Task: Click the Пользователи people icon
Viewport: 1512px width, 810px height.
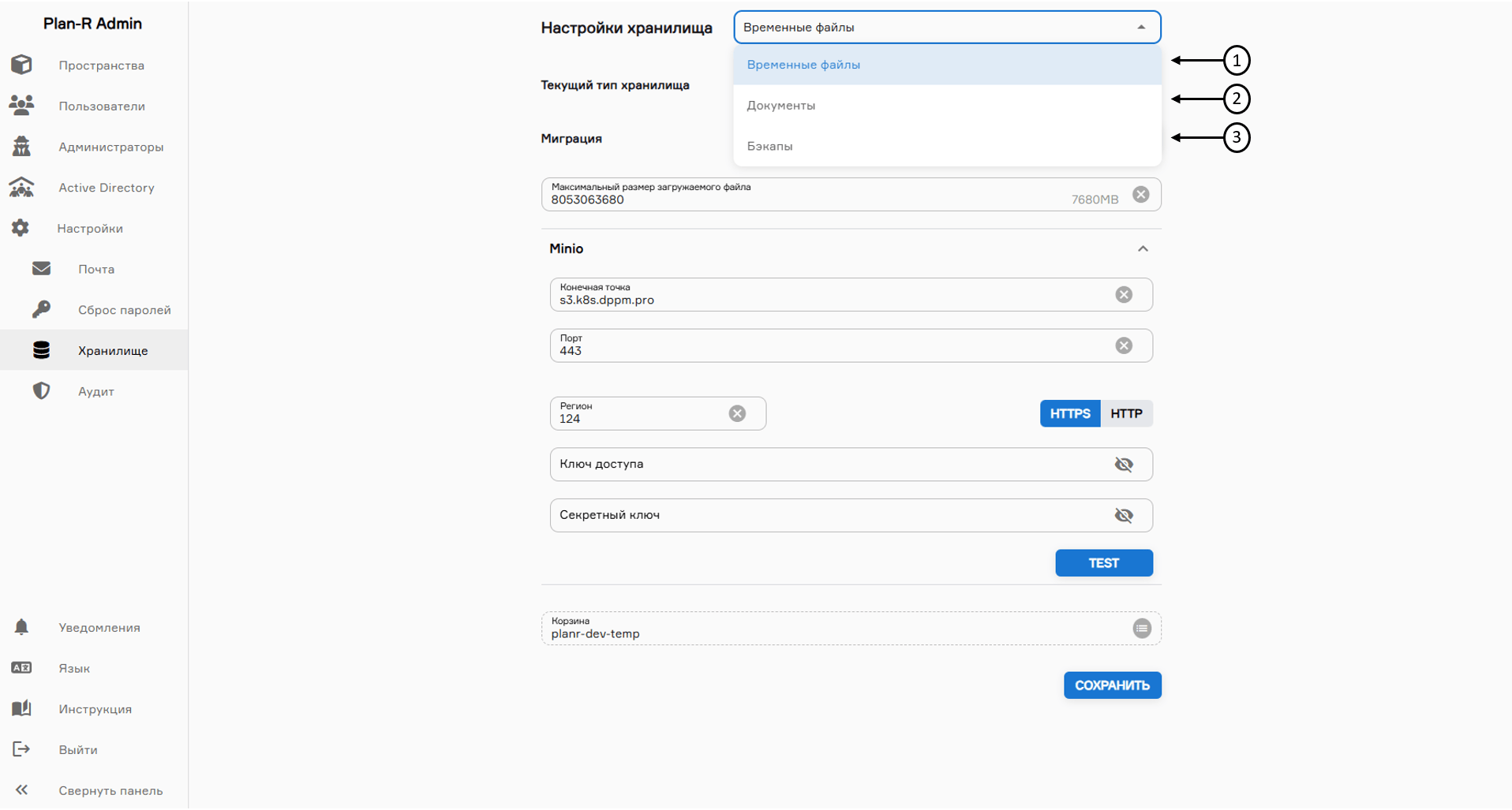Action: click(x=21, y=105)
